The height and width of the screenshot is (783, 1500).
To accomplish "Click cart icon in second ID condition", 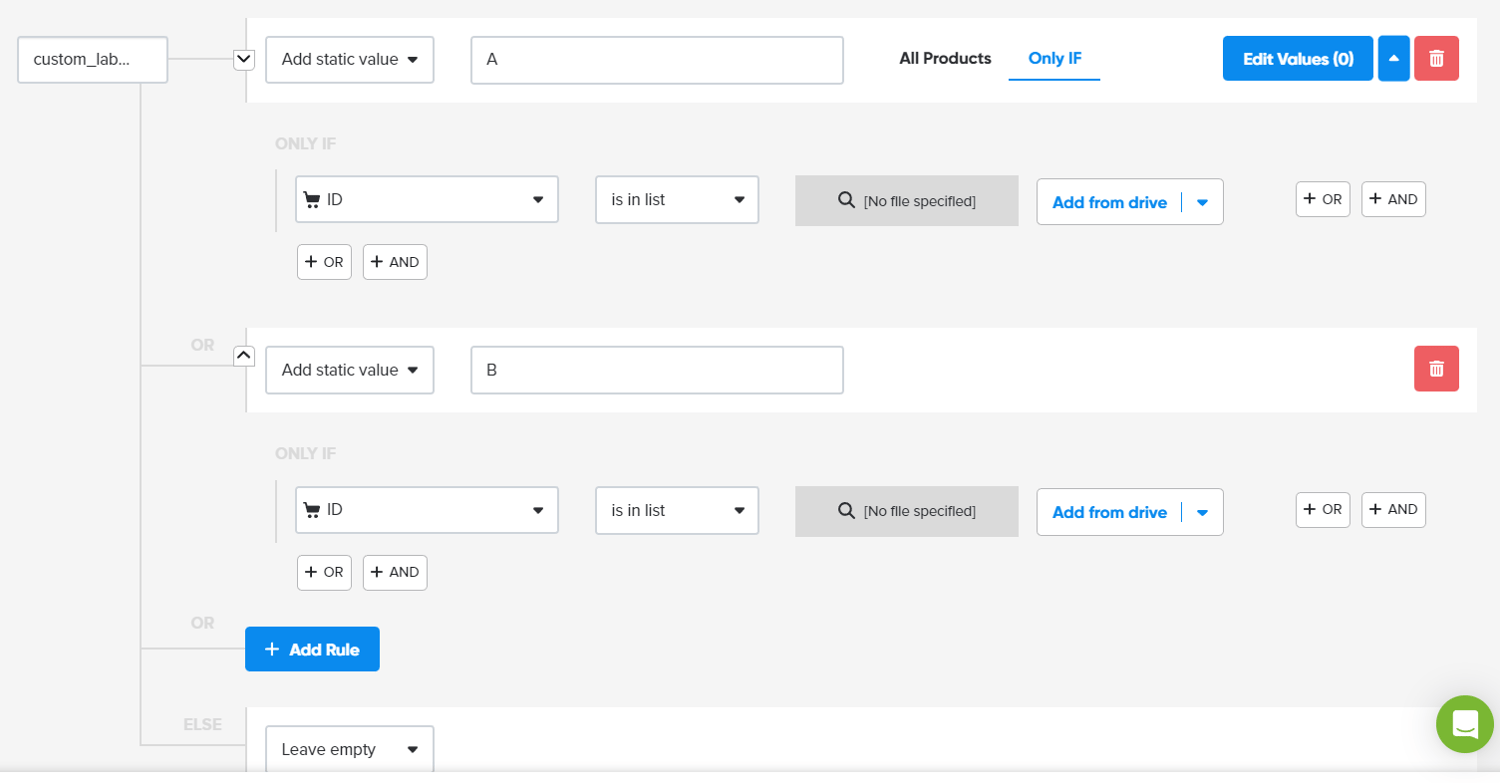I will 312,510.
